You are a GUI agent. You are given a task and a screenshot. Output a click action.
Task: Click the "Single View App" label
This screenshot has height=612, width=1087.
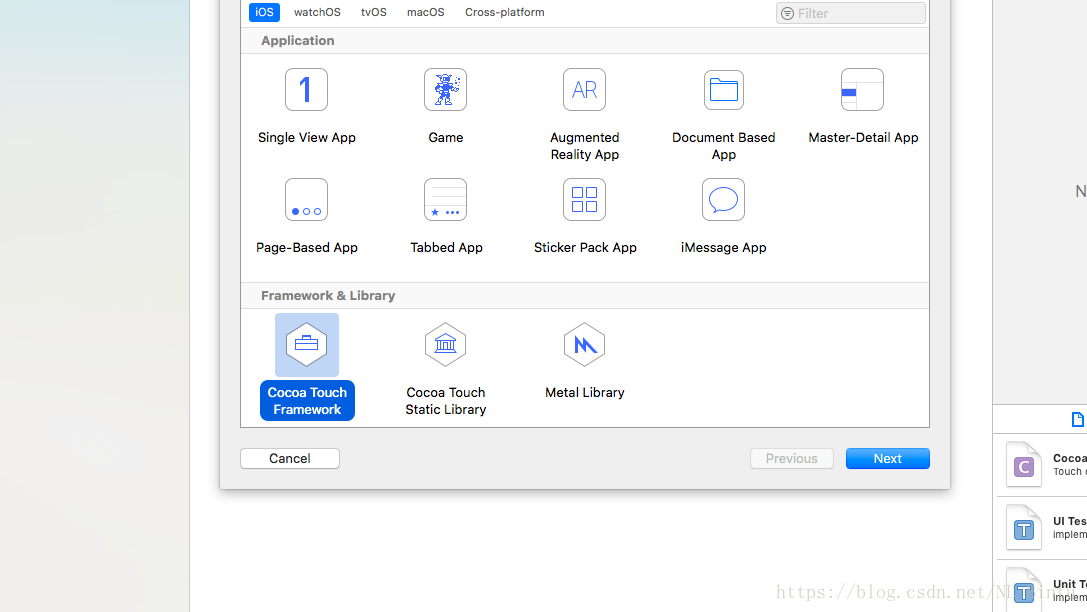pyautogui.click(x=306, y=137)
